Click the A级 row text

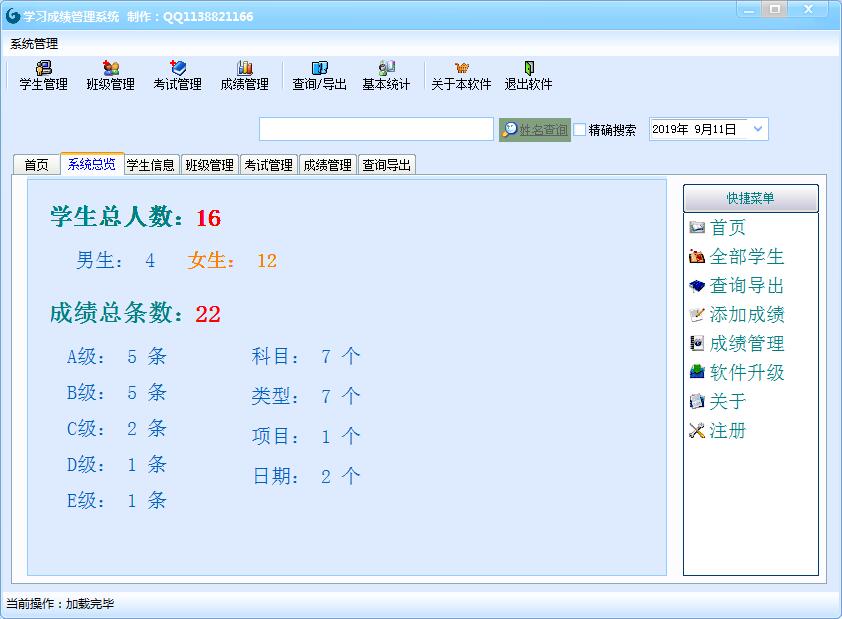[117, 356]
